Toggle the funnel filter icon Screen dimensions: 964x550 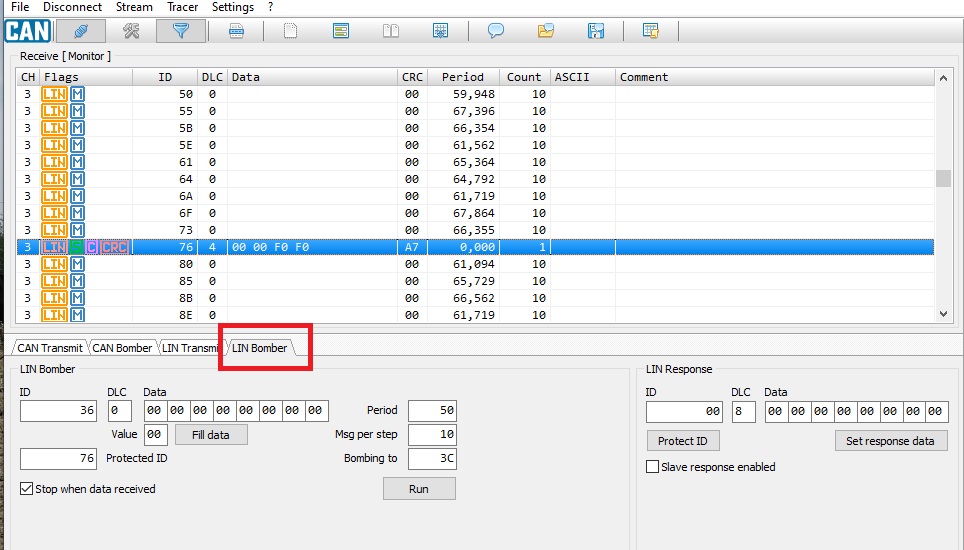tap(181, 30)
